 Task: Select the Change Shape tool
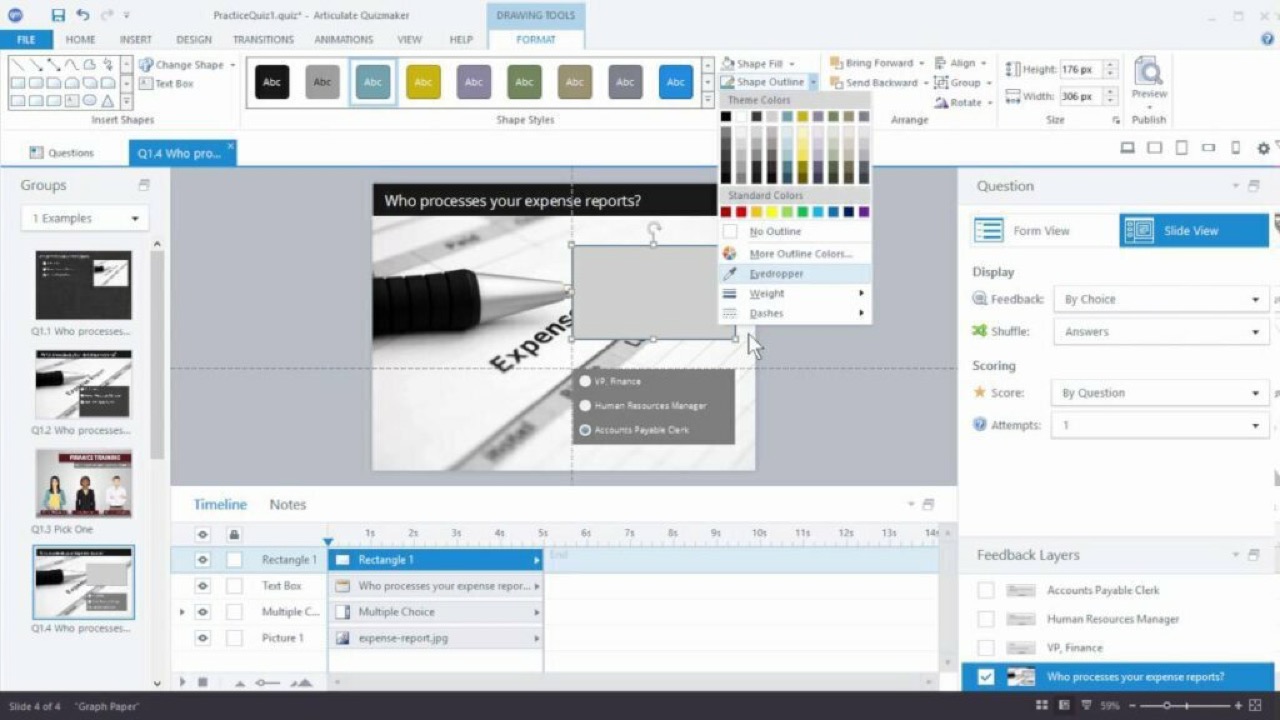pos(188,63)
